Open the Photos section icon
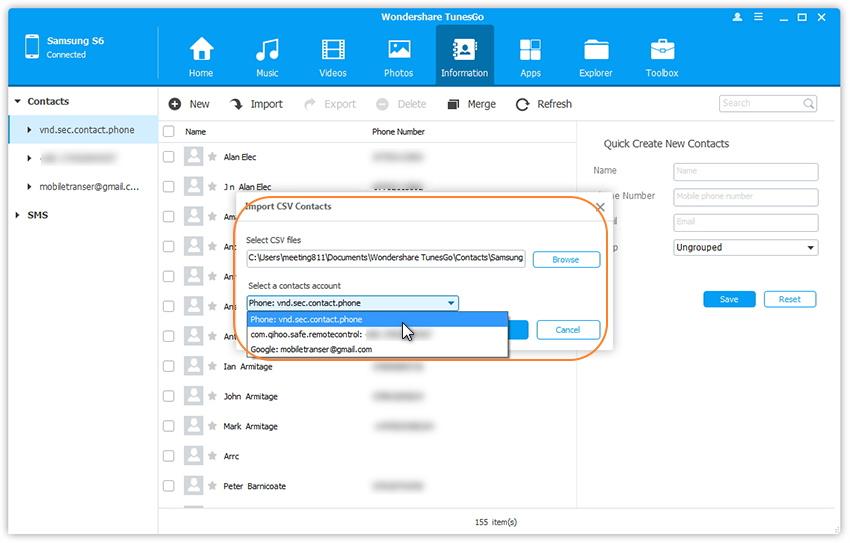The image size is (850, 543). 399,50
